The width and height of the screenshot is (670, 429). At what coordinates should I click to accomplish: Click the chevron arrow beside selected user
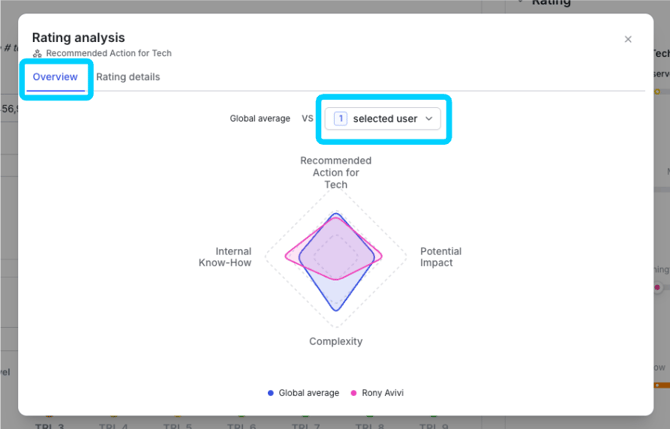(x=429, y=119)
